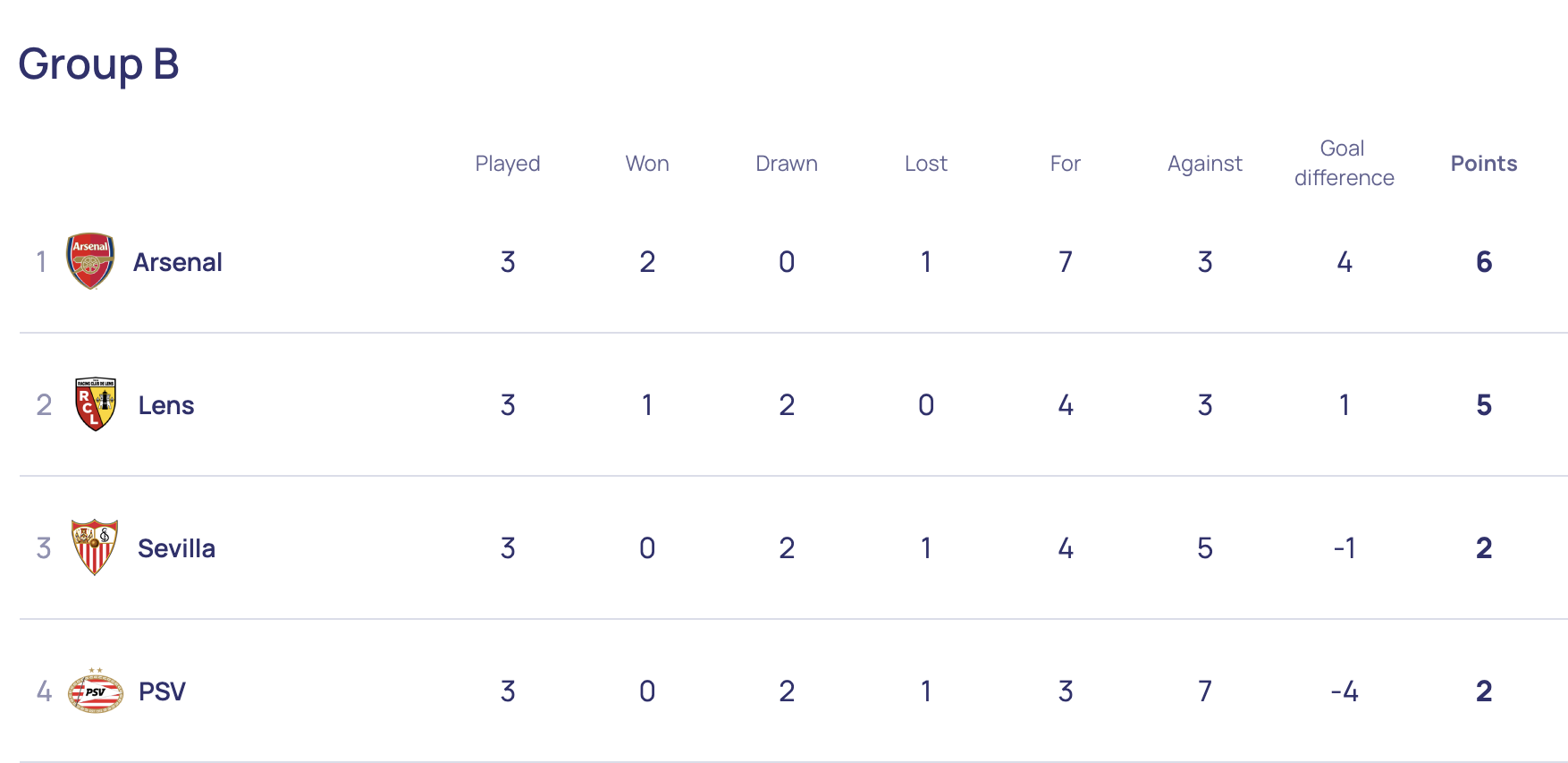Click the Against column header

[x=1205, y=164]
